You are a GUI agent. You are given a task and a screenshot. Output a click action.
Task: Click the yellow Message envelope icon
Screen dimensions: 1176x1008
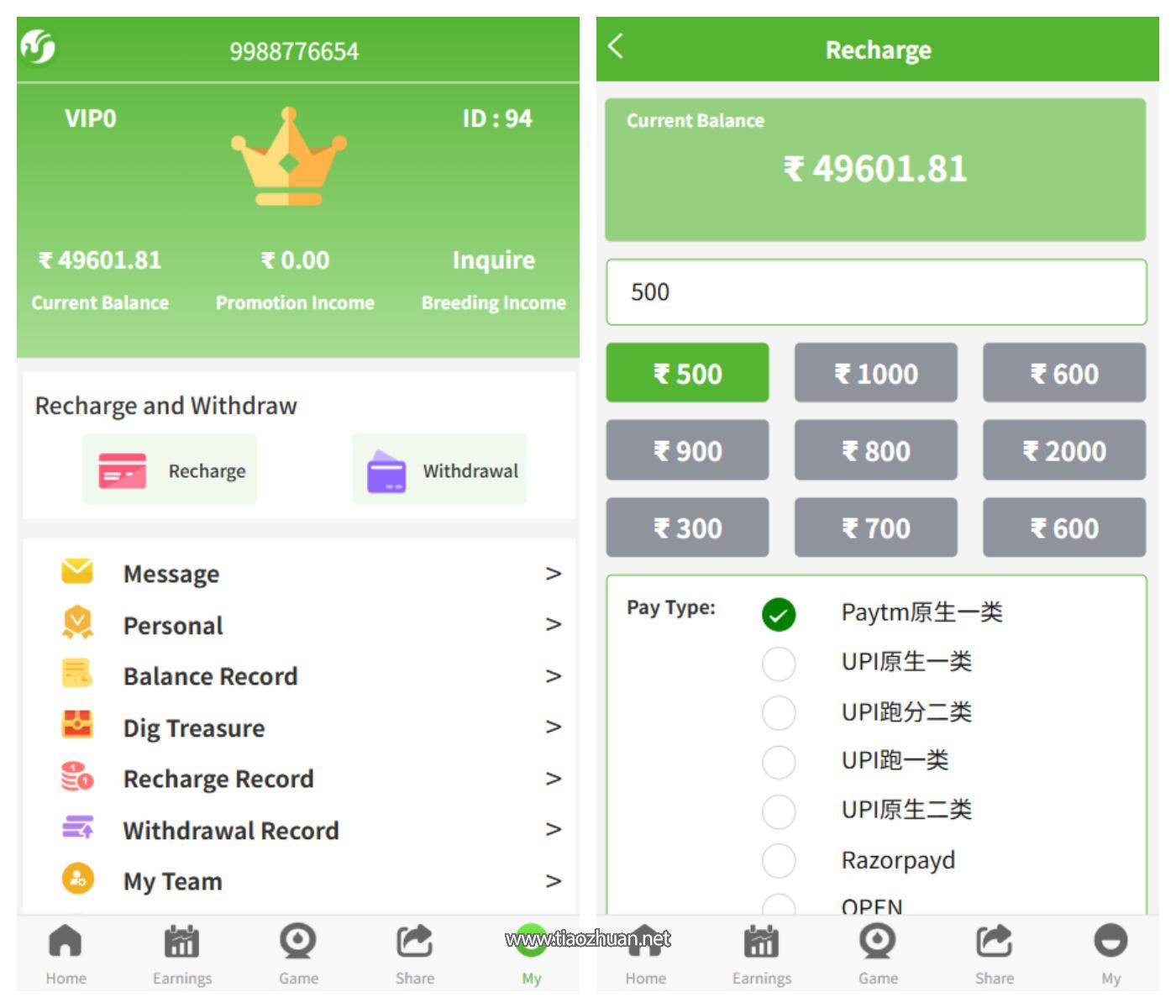pyautogui.click(x=77, y=571)
